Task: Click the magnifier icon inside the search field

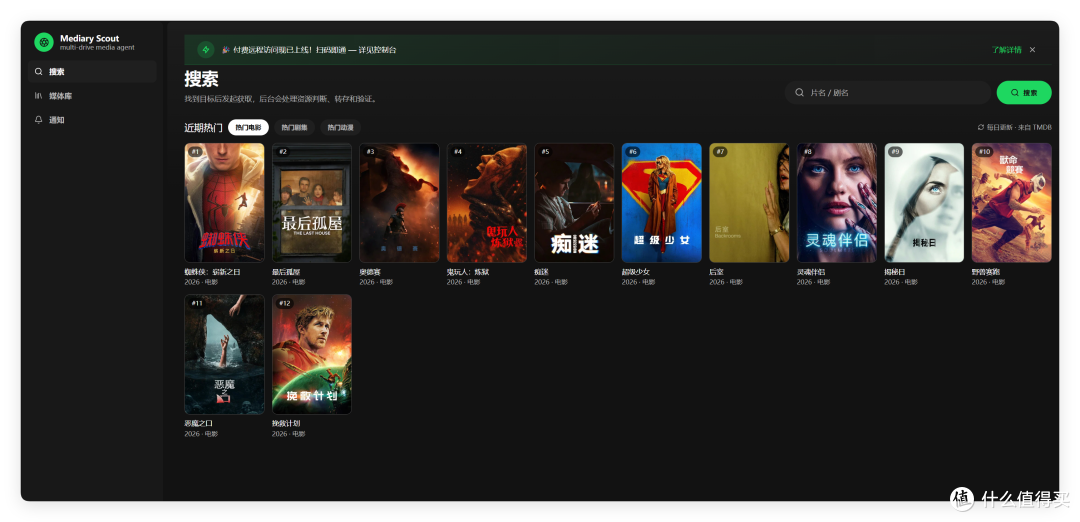Action: click(800, 92)
